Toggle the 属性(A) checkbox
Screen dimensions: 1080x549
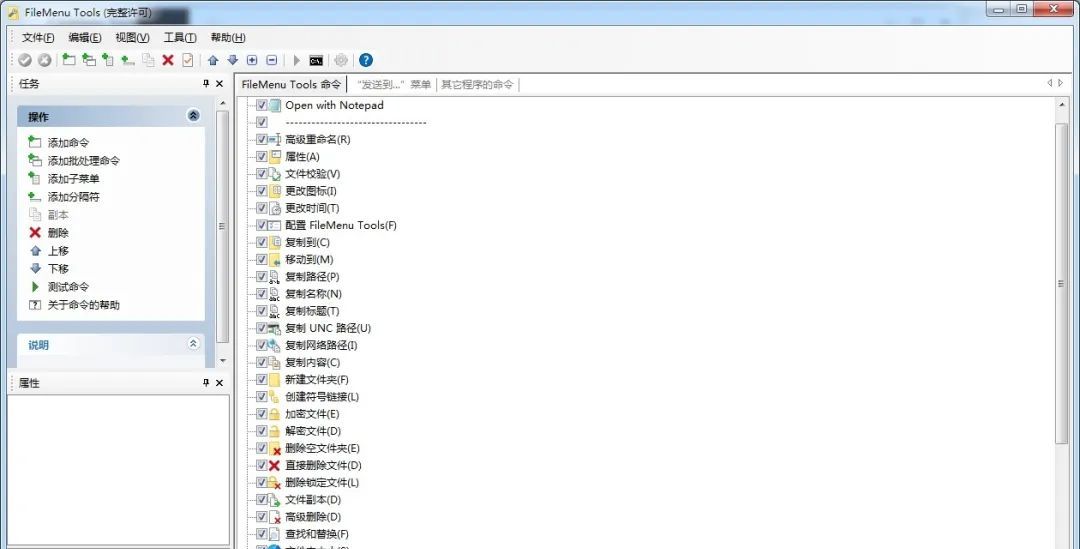[x=262, y=157]
